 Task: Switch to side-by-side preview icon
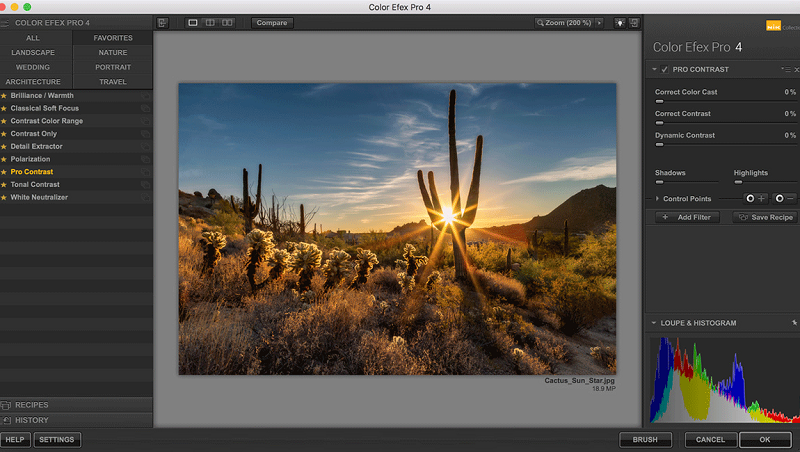(x=229, y=22)
